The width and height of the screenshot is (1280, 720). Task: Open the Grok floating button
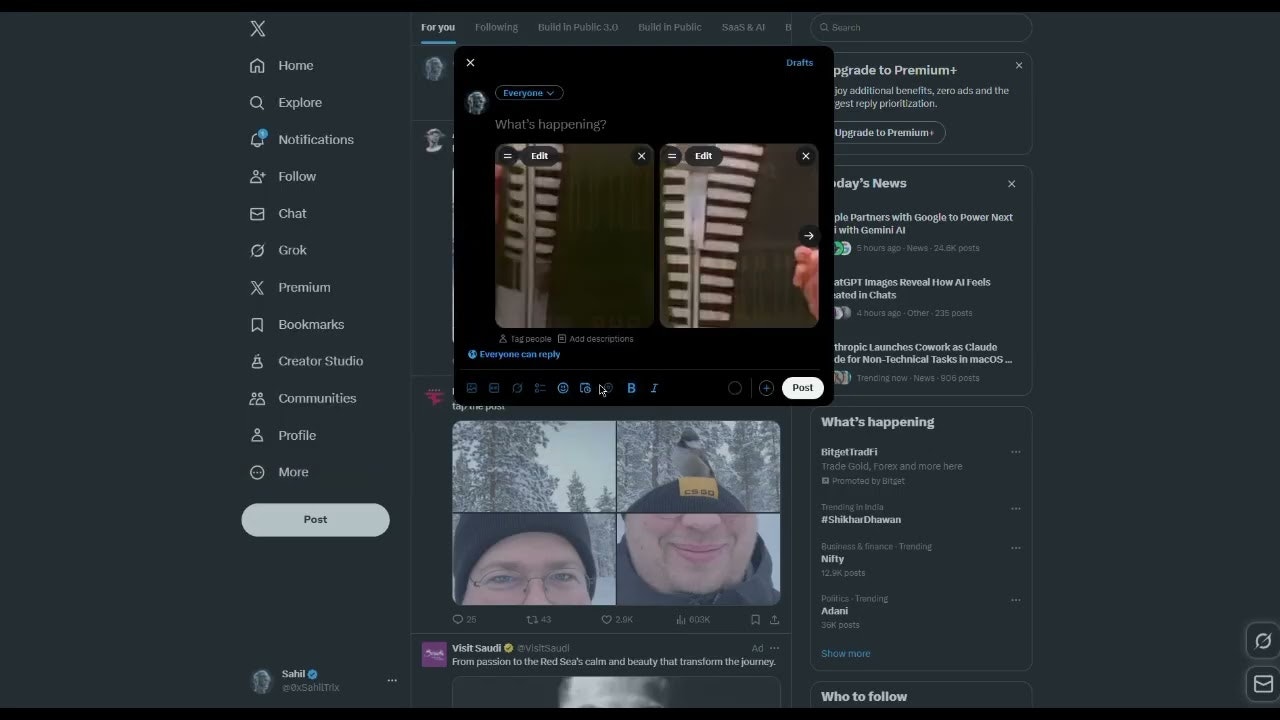pyautogui.click(x=1263, y=641)
